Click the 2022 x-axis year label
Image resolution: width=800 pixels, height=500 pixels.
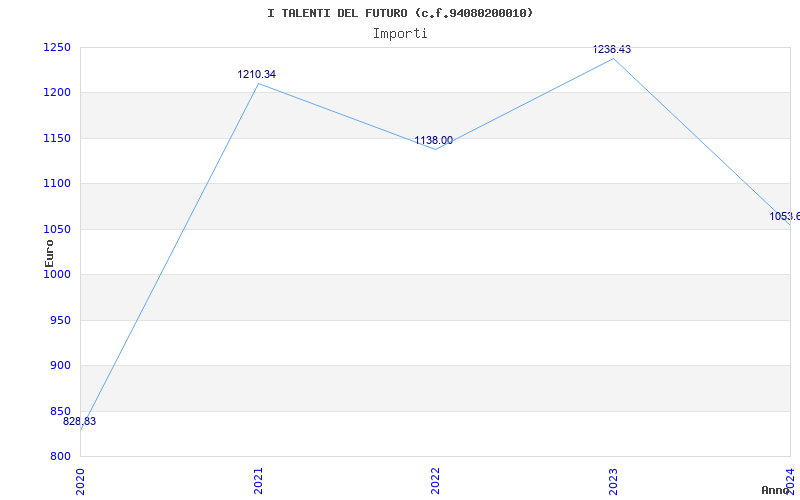pos(435,481)
